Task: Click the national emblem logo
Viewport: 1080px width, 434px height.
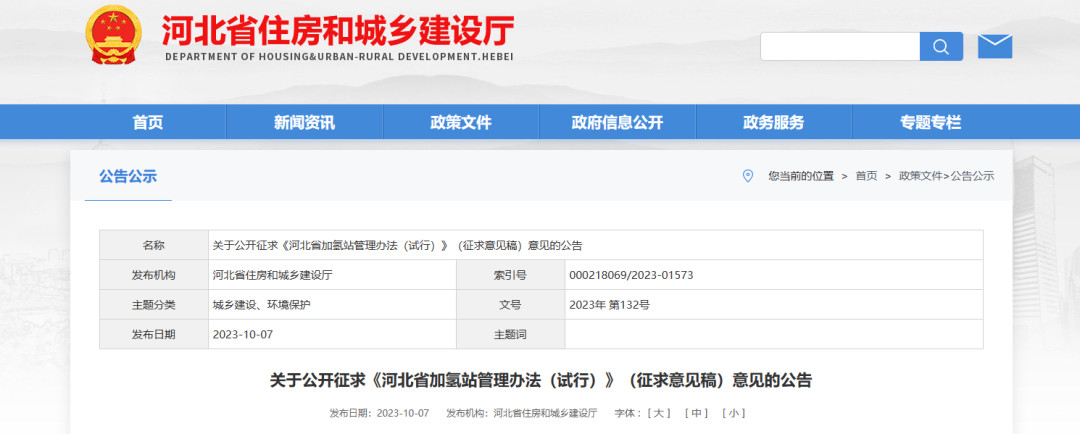Action: point(114,35)
